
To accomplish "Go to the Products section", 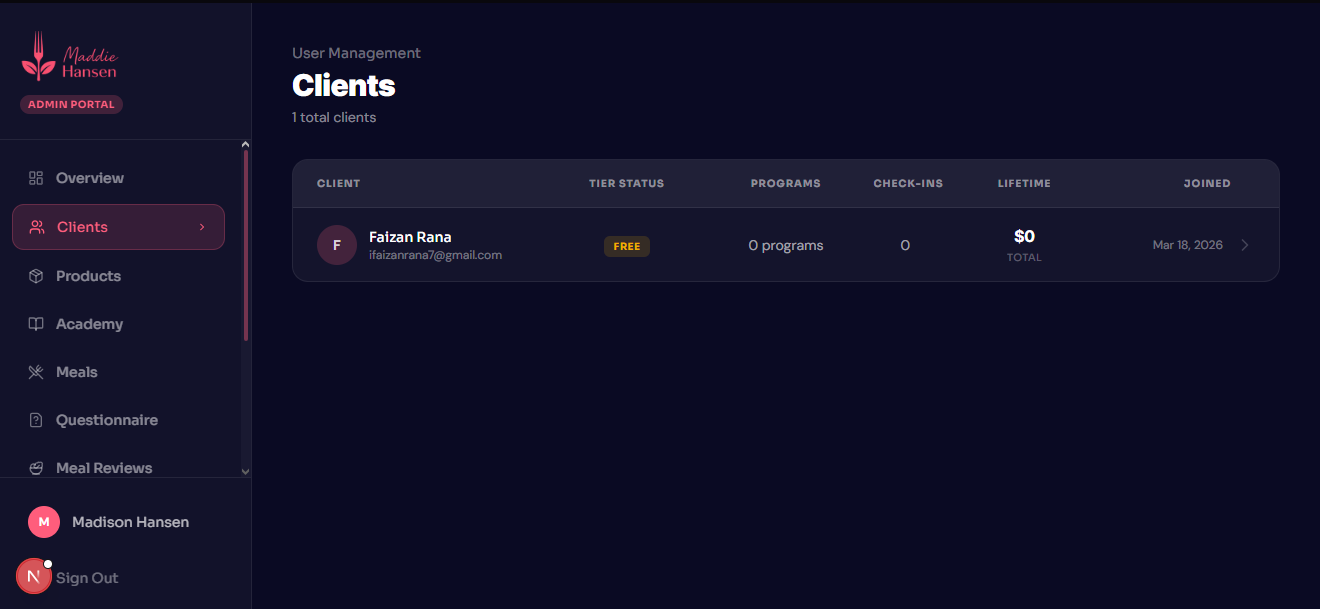I will (x=88, y=276).
